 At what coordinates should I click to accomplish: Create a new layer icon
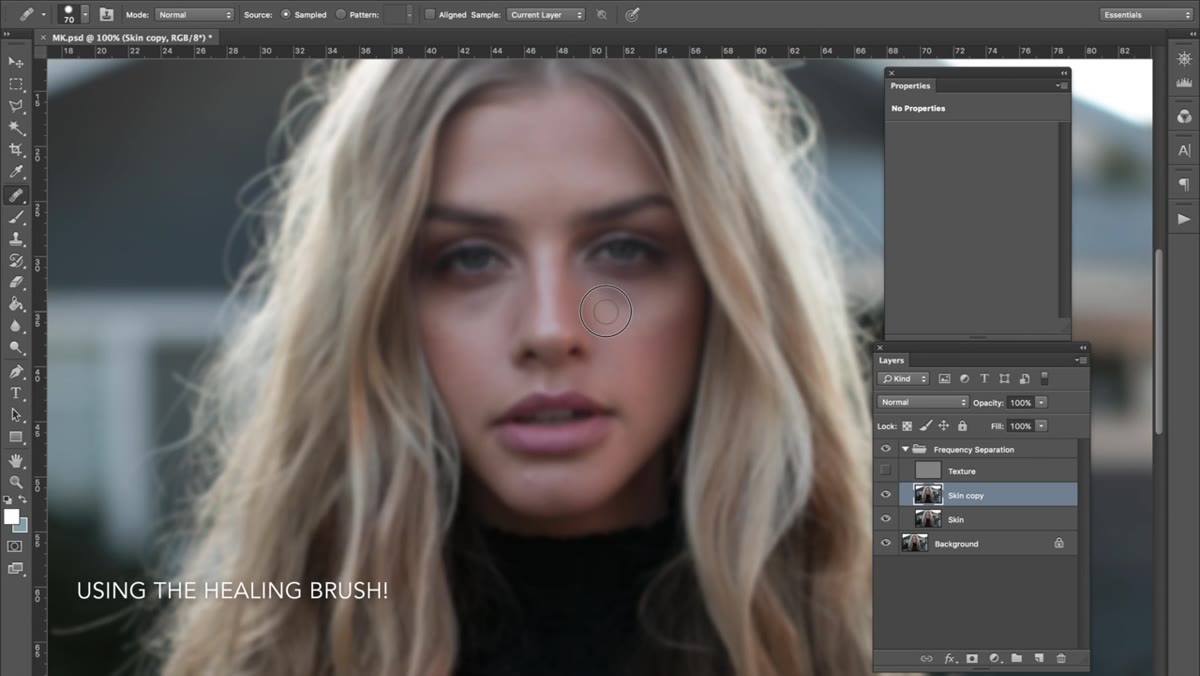[x=1039, y=659]
